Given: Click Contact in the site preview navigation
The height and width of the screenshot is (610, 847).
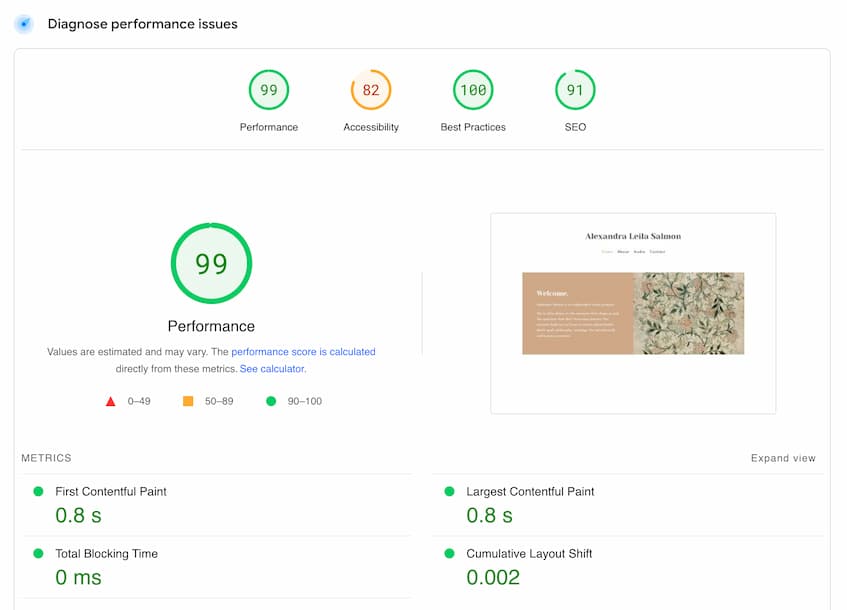Looking at the screenshot, I should [656, 251].
